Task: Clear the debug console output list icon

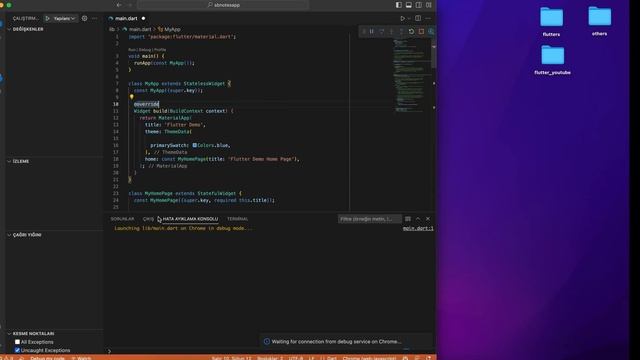Action: 408,219
